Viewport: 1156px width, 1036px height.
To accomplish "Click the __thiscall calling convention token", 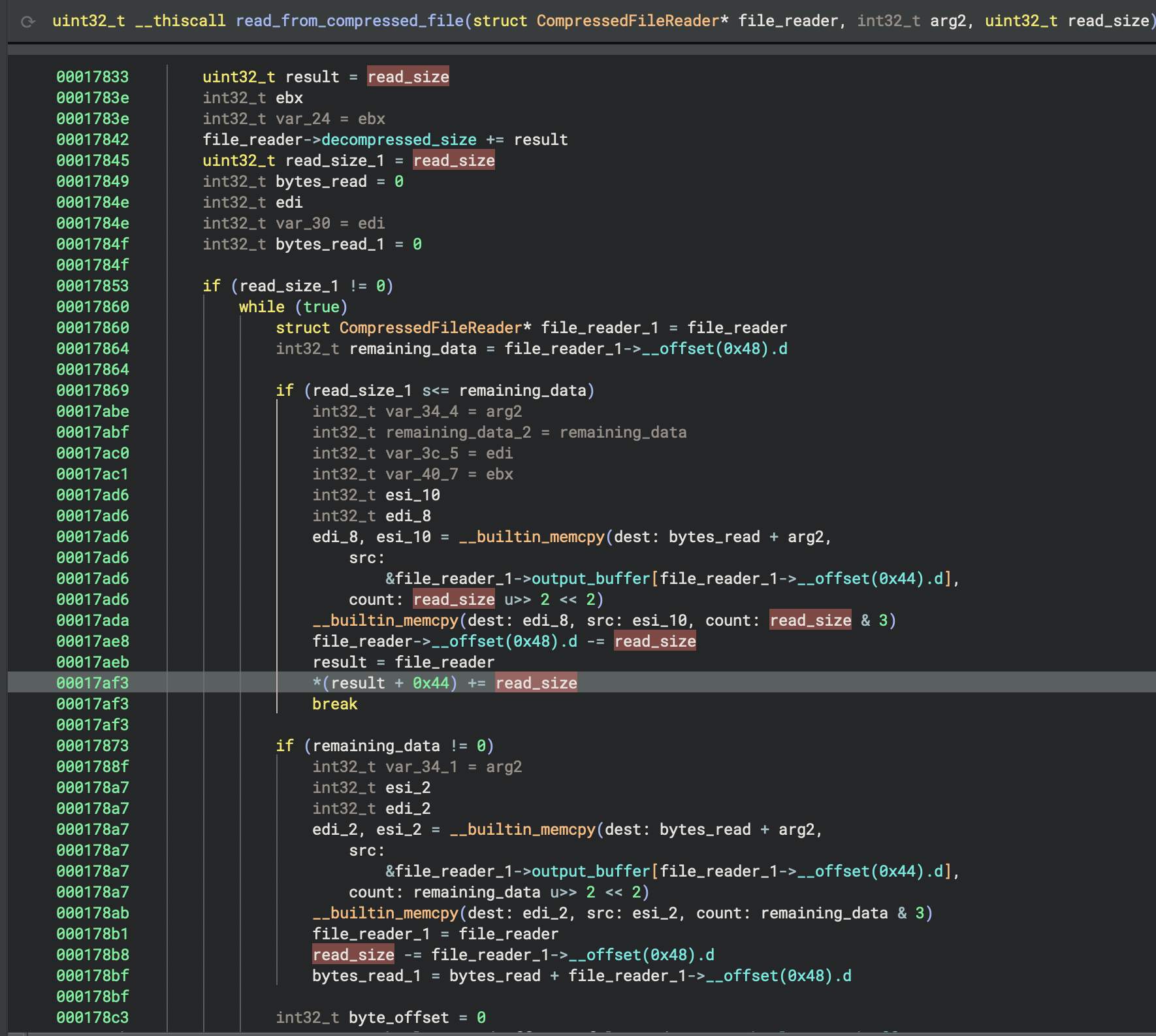I will pos(181,20).
